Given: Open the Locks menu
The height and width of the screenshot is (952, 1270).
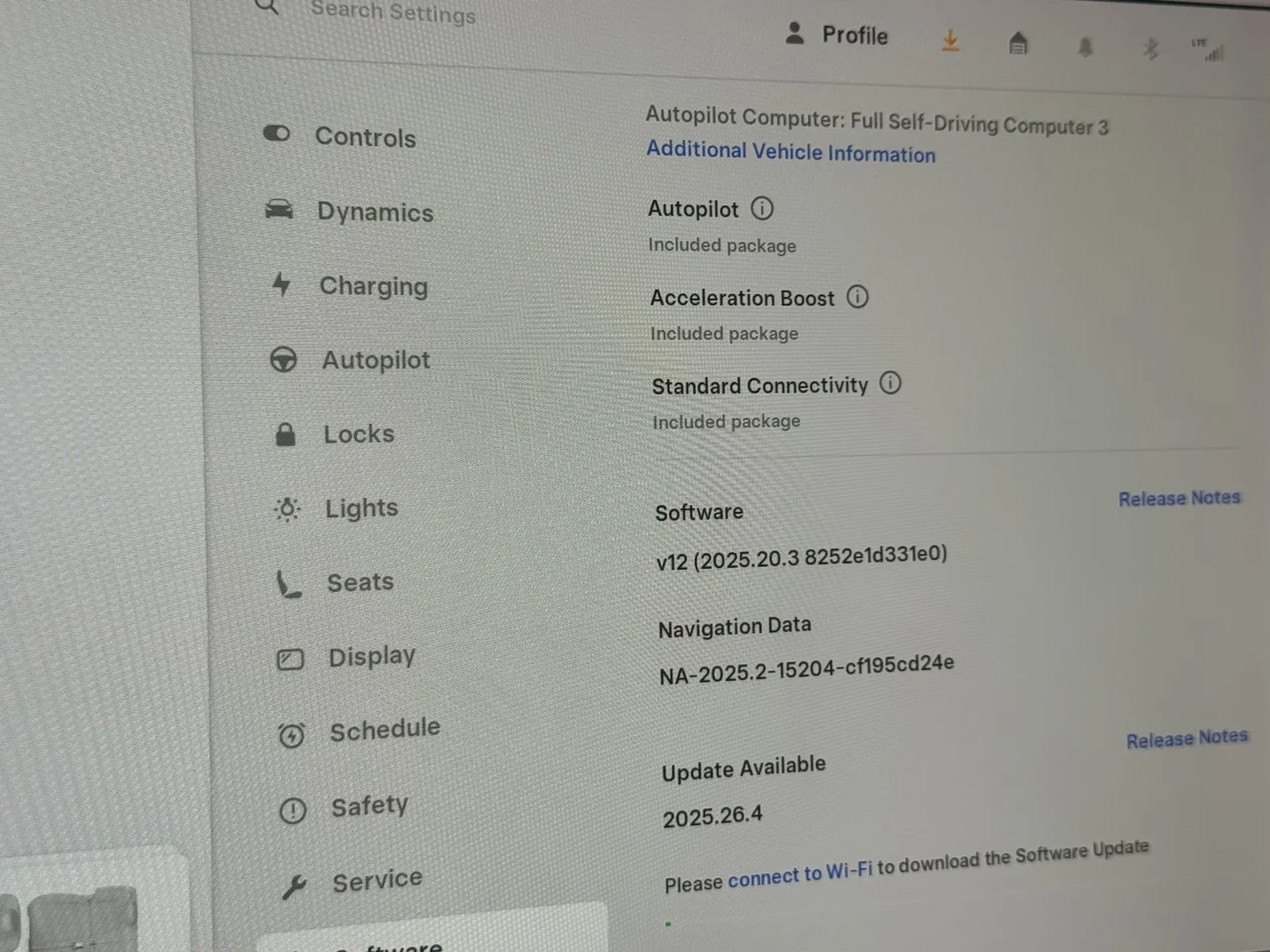Looking at the screenshot, I should (x=359, y=434).
